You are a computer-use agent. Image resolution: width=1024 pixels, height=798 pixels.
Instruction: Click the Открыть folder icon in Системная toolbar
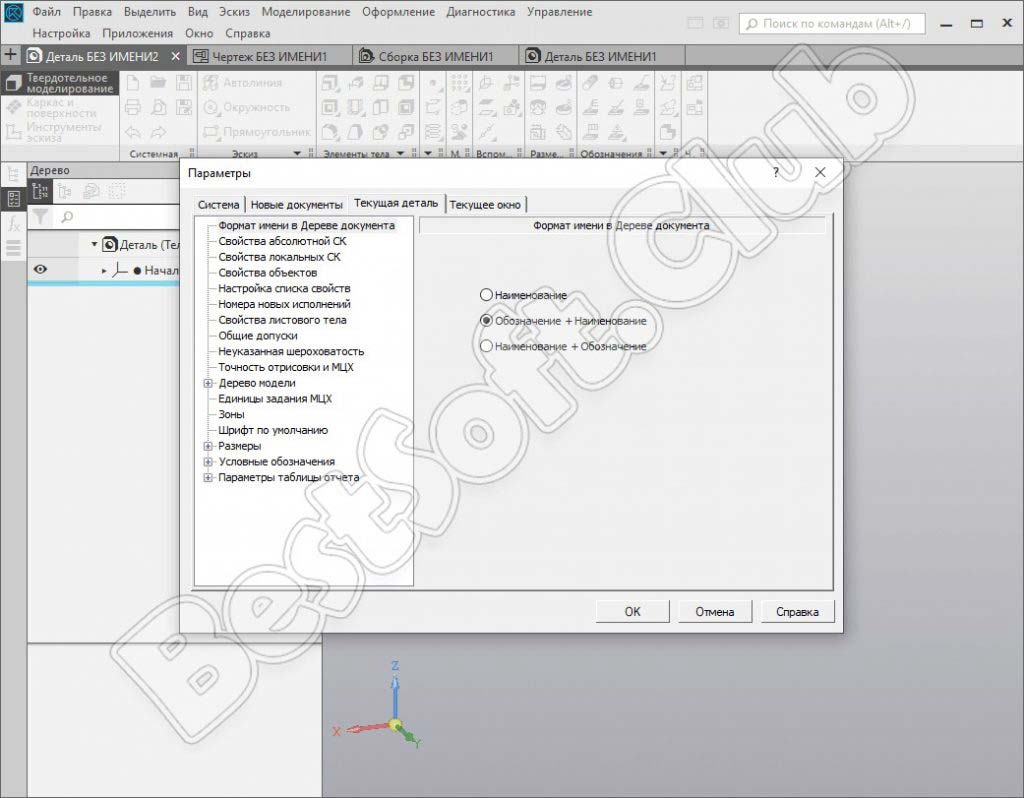point(157,83)
